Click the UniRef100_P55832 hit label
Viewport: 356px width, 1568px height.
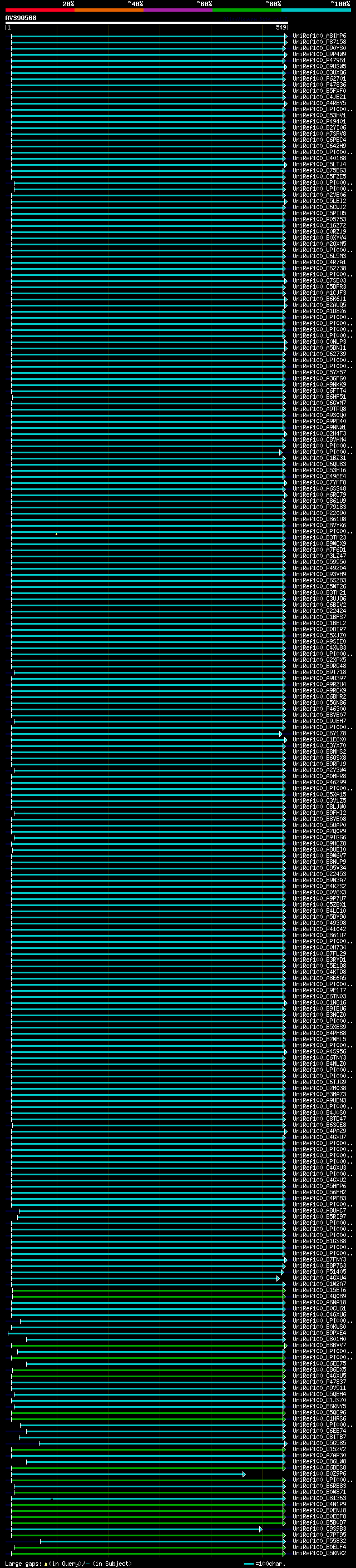pyautogui.click(x=319, y=1541)
